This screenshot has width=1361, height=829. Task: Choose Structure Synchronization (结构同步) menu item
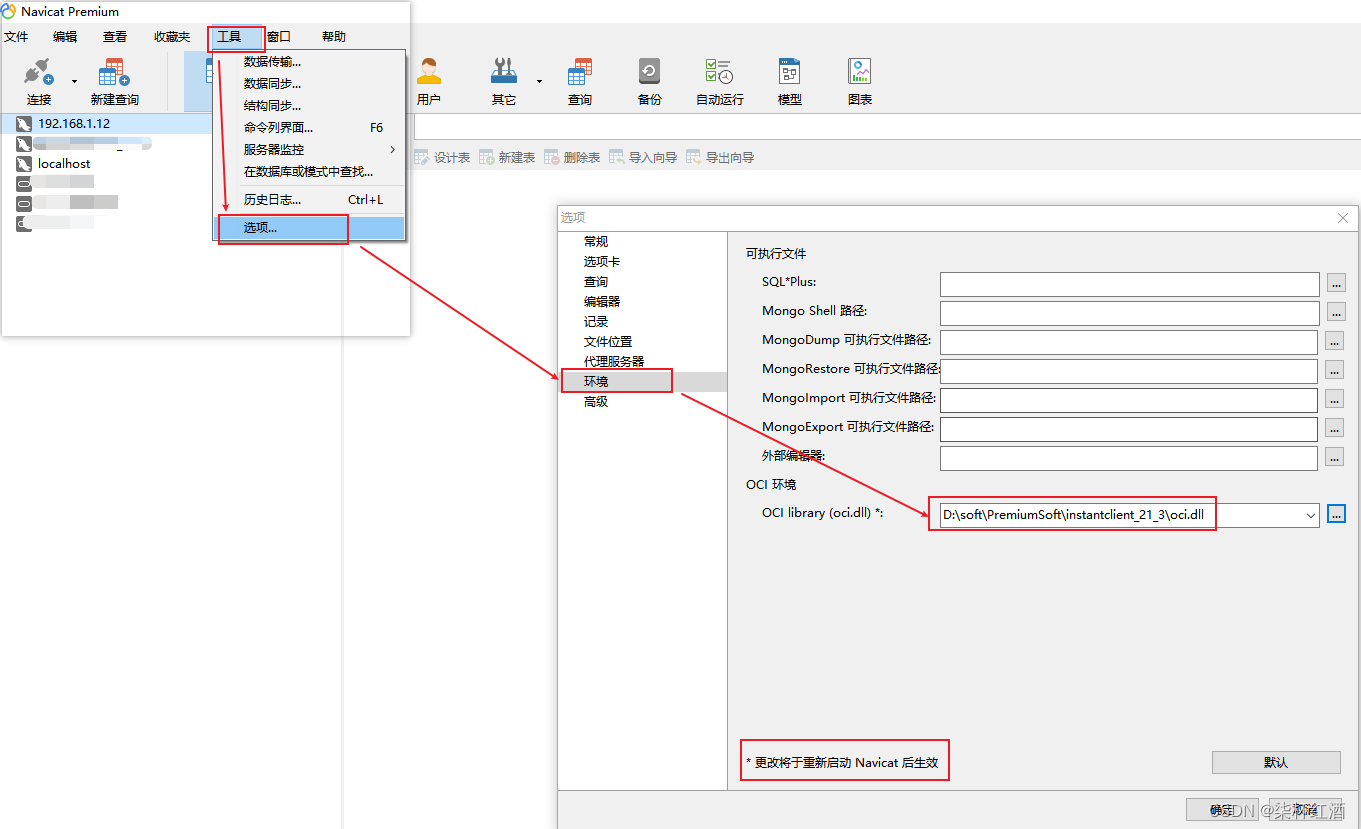[x=309, y=106]
